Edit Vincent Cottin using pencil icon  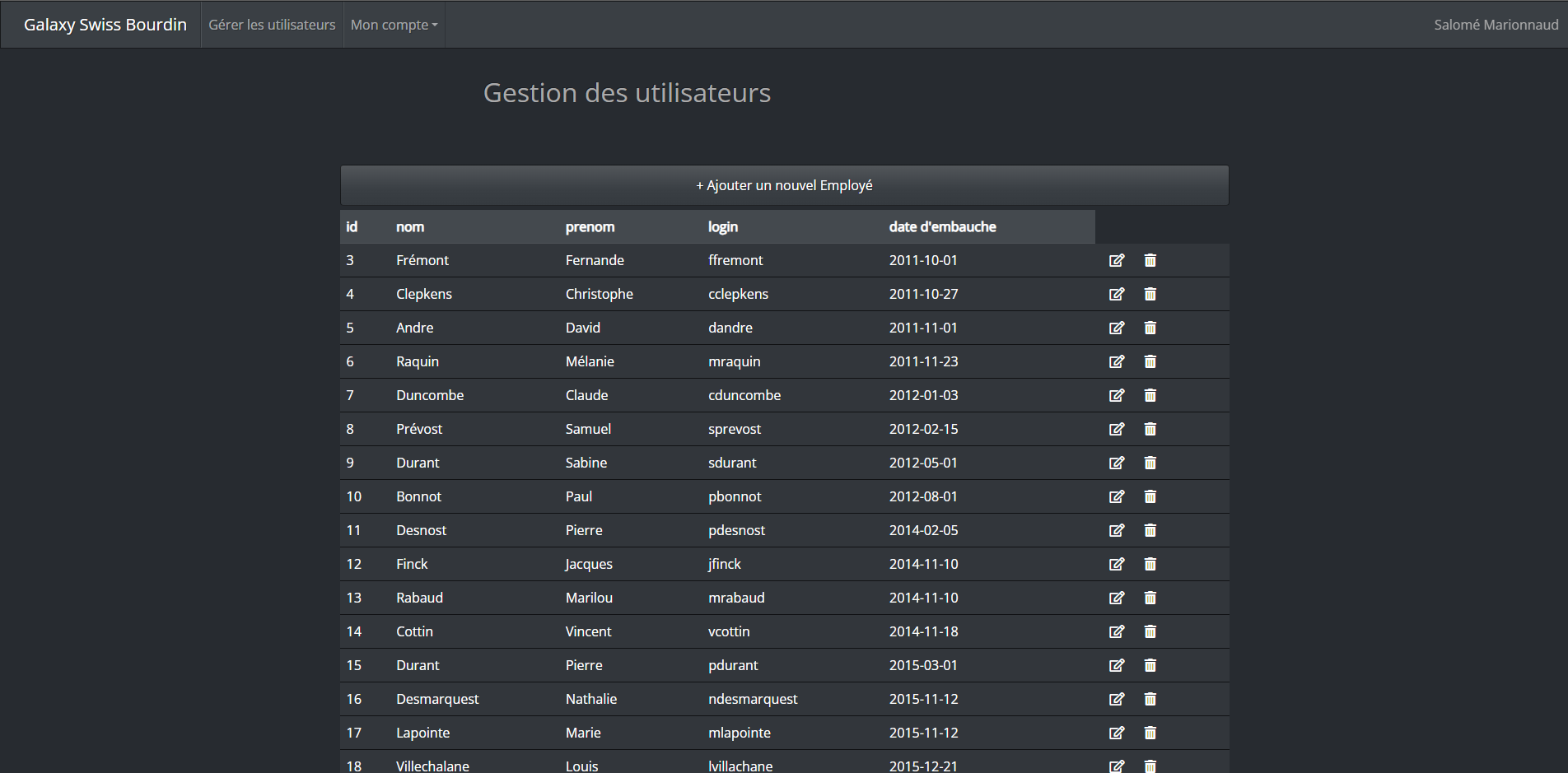tap(1116, 631)
